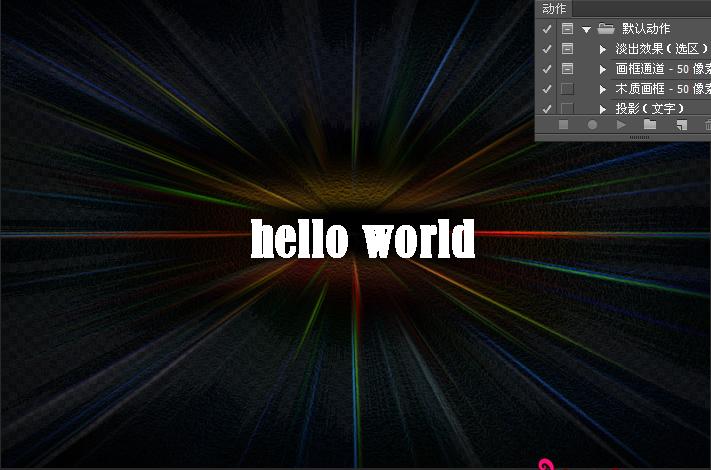Expand the 木质画框 - 50 像素 action

point(603,89)
